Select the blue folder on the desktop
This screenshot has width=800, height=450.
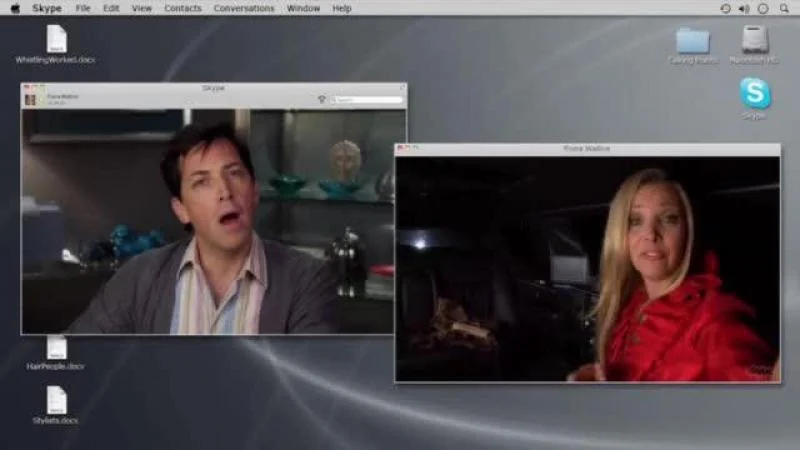(693, 41)
